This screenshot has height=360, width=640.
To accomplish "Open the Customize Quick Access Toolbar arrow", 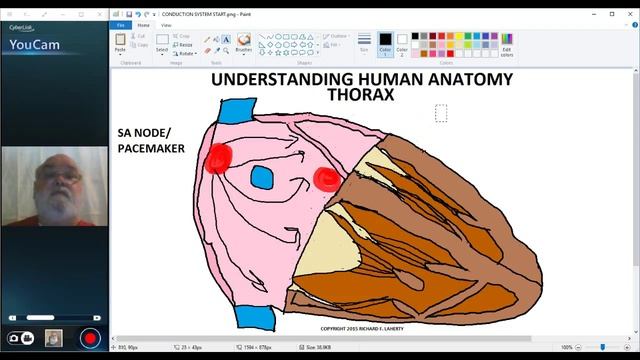I will click(x=154, y=14).
